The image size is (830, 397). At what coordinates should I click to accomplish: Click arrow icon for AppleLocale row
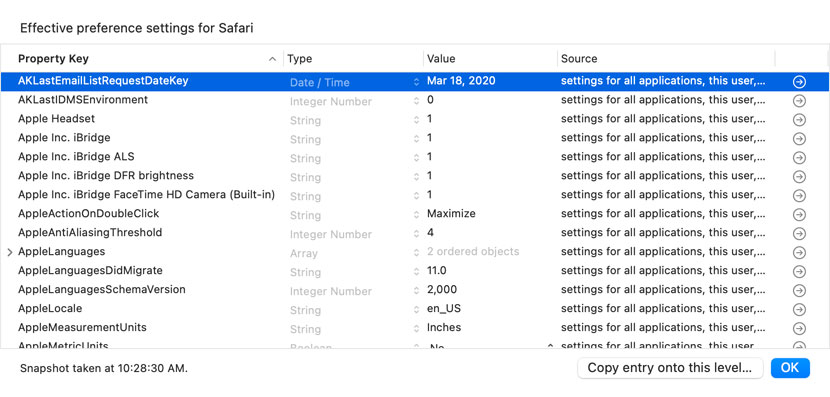coord(799,310)
